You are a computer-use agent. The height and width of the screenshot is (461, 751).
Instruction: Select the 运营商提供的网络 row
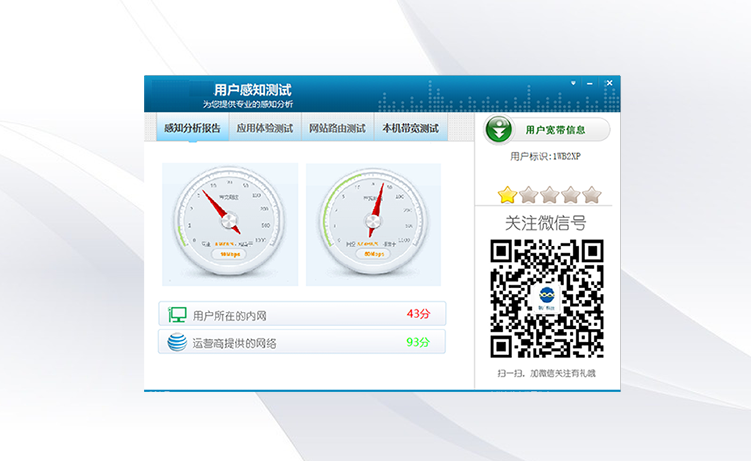pos(302,342)
